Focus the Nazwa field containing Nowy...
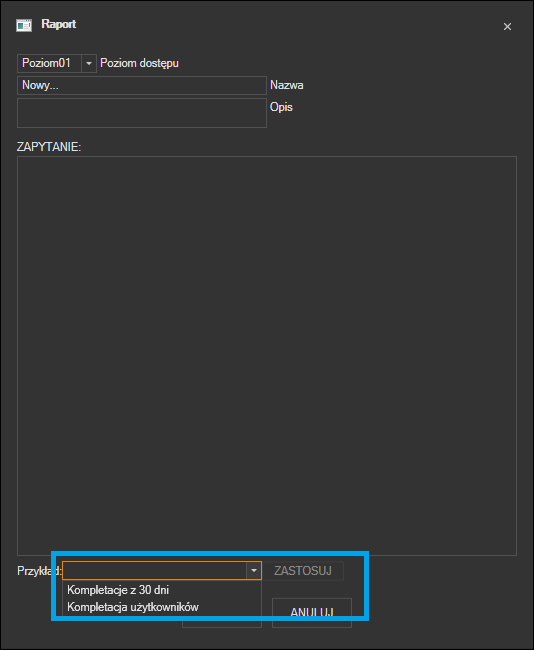Screen dimensions: 534x650 [x=142, y=85]
